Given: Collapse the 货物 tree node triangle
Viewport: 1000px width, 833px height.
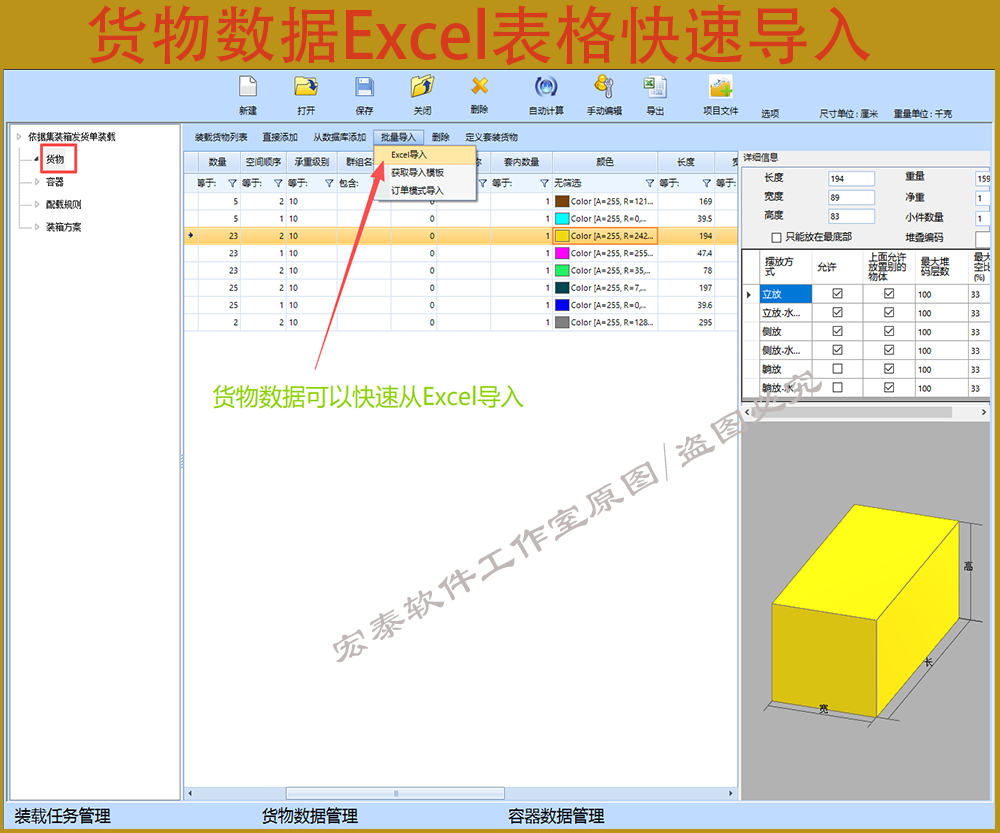Looking at the screenshot, I should (36, 159).
